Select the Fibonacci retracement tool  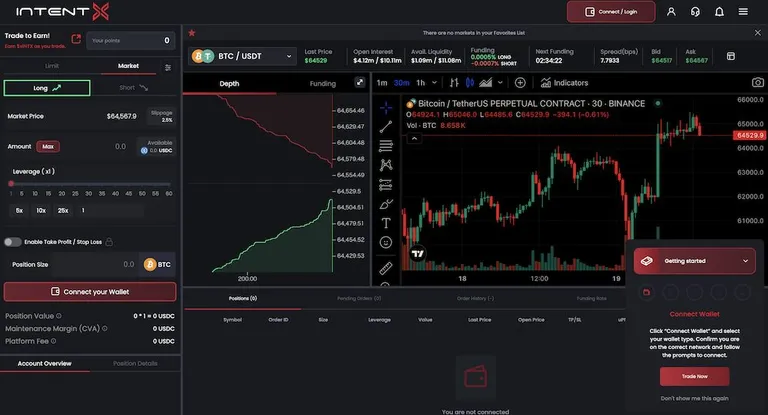pyautogui.click(x=386, y=146)
